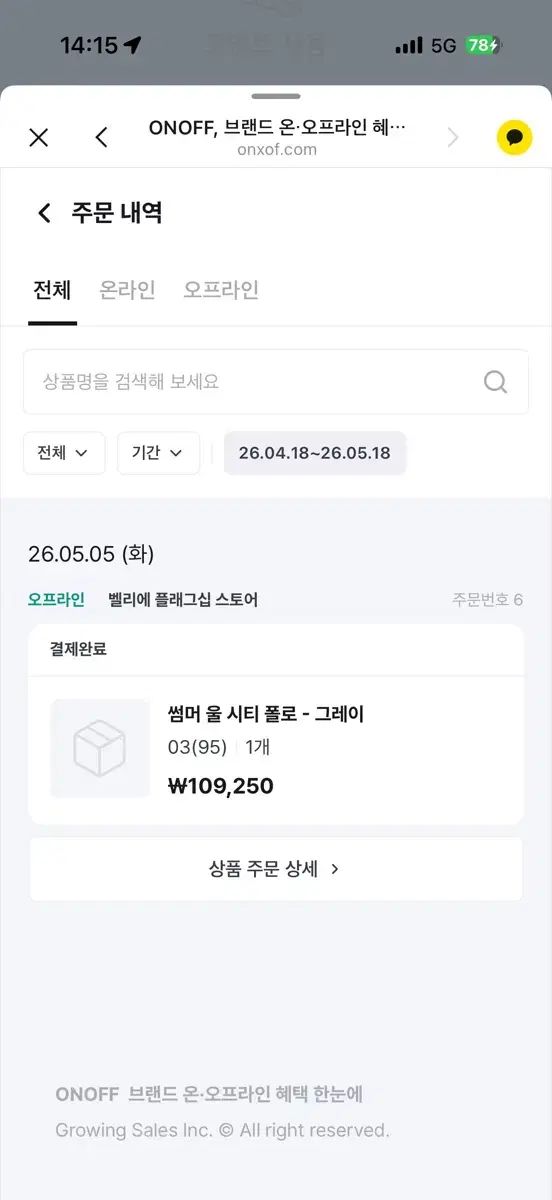Return from the 주문 내역 page via back chevron
Viewport: 552px width, 1200px height.
tap(44, 213)
